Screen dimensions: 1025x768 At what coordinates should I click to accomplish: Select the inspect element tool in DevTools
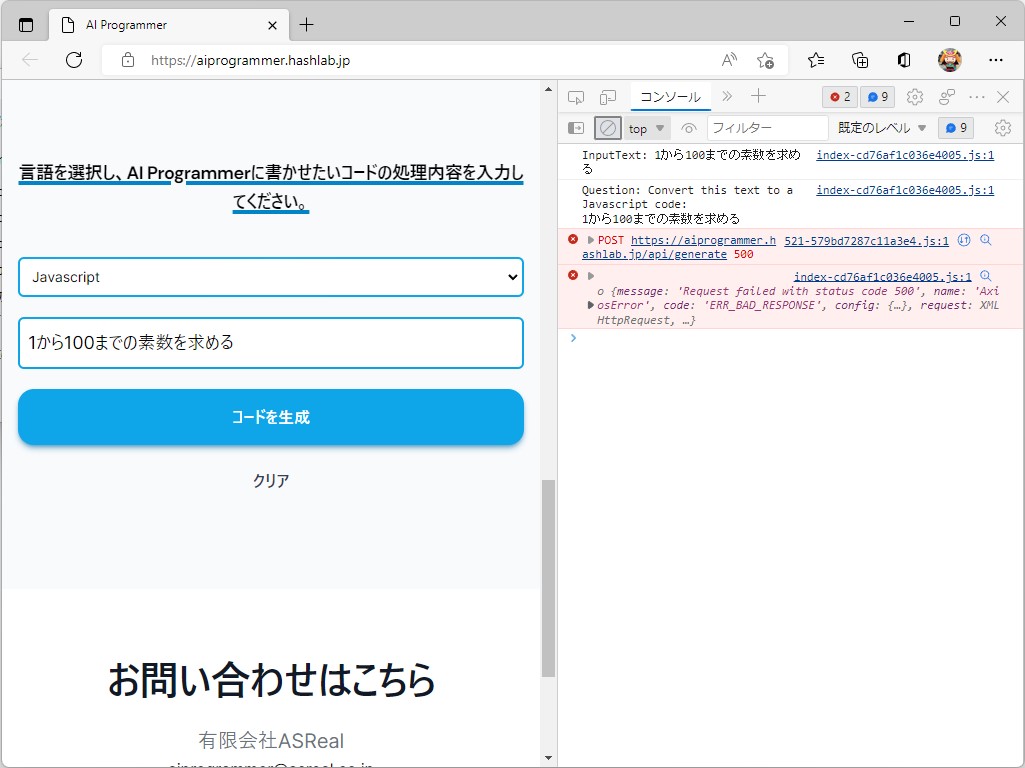point(574,96)
